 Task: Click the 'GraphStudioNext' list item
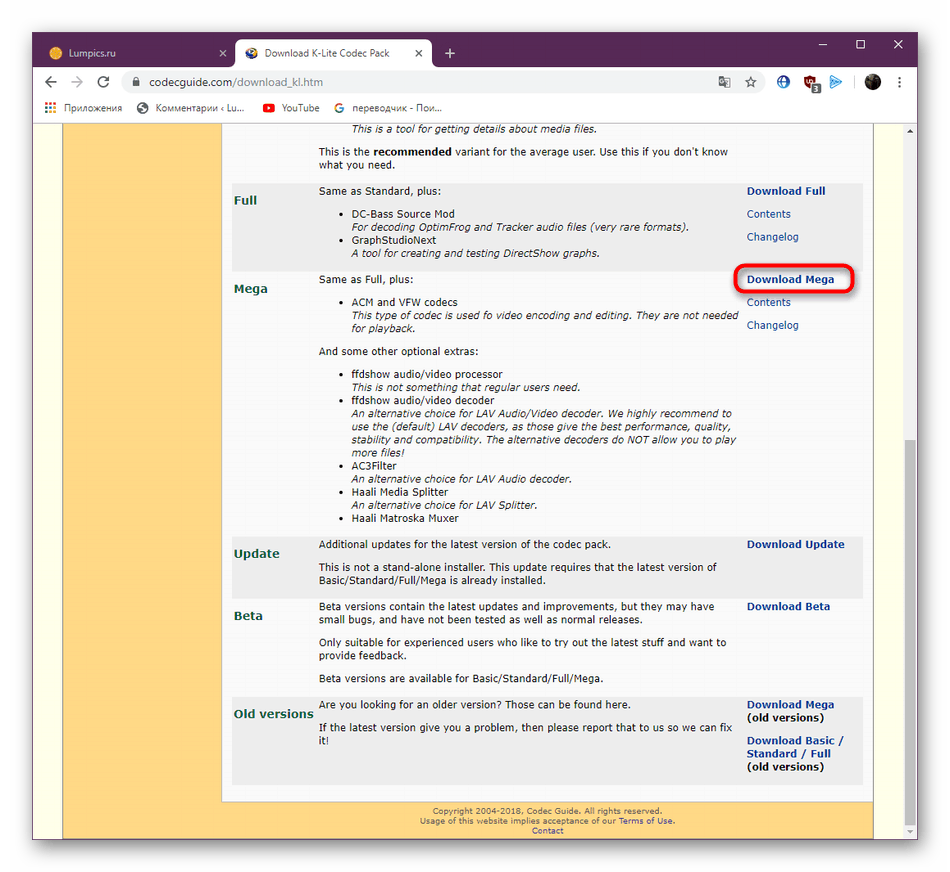pyautogui.click(x=394, y=240)
